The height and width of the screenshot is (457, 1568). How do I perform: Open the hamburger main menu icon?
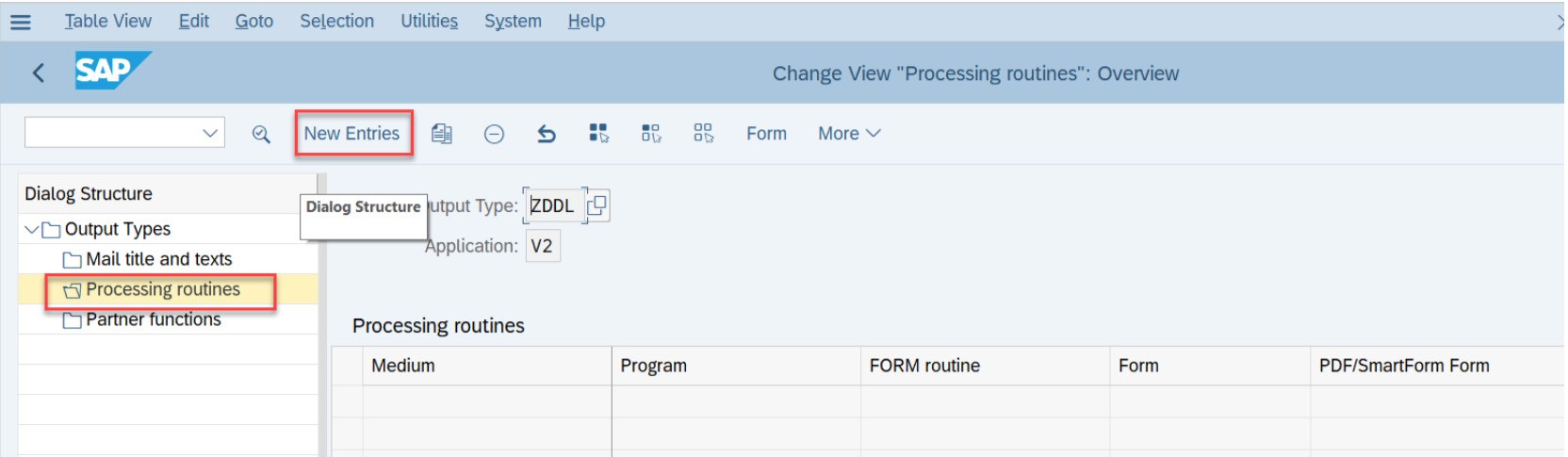point(20,22)
